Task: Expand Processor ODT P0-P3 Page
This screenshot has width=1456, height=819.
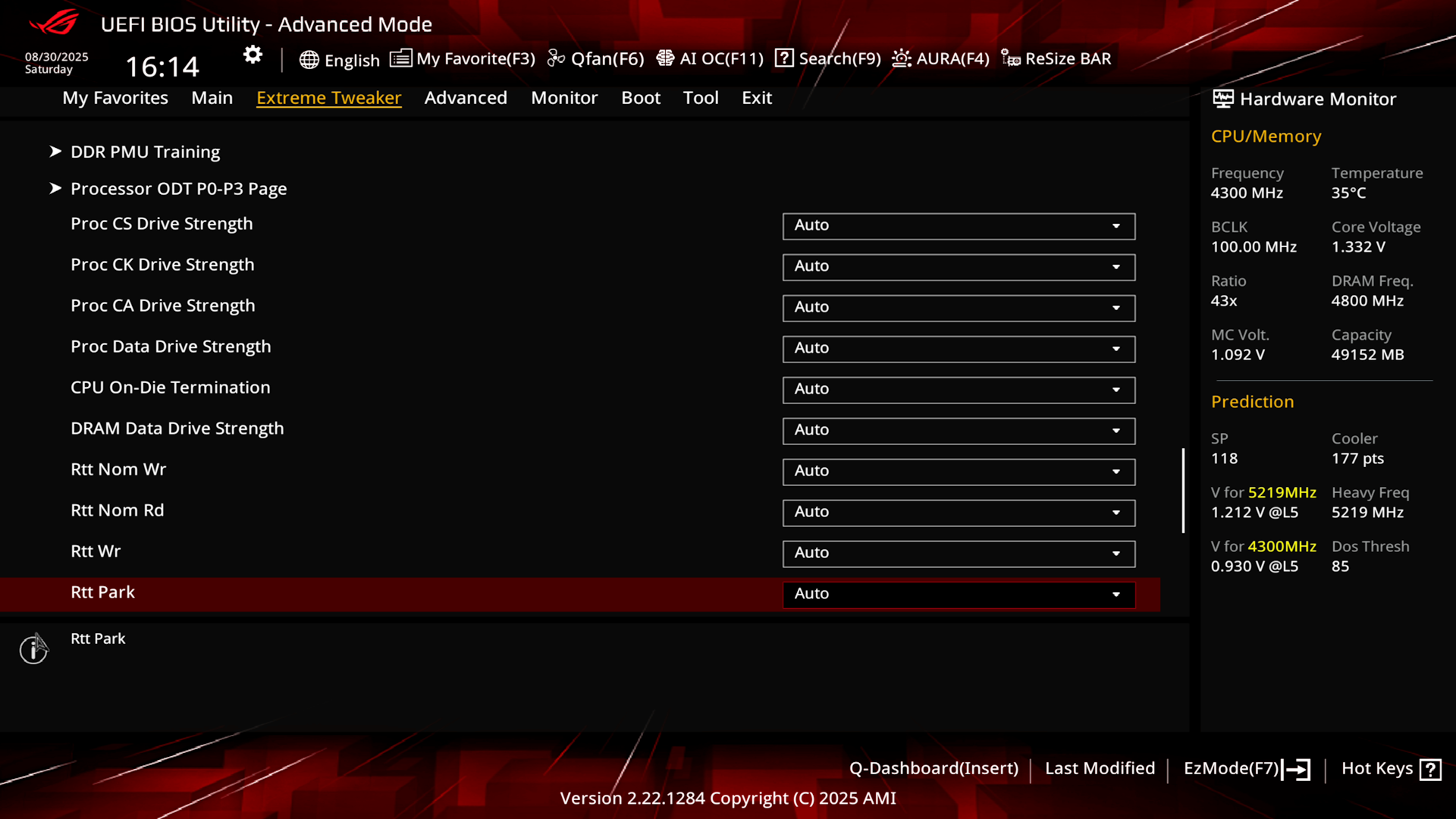Action: 178,189
